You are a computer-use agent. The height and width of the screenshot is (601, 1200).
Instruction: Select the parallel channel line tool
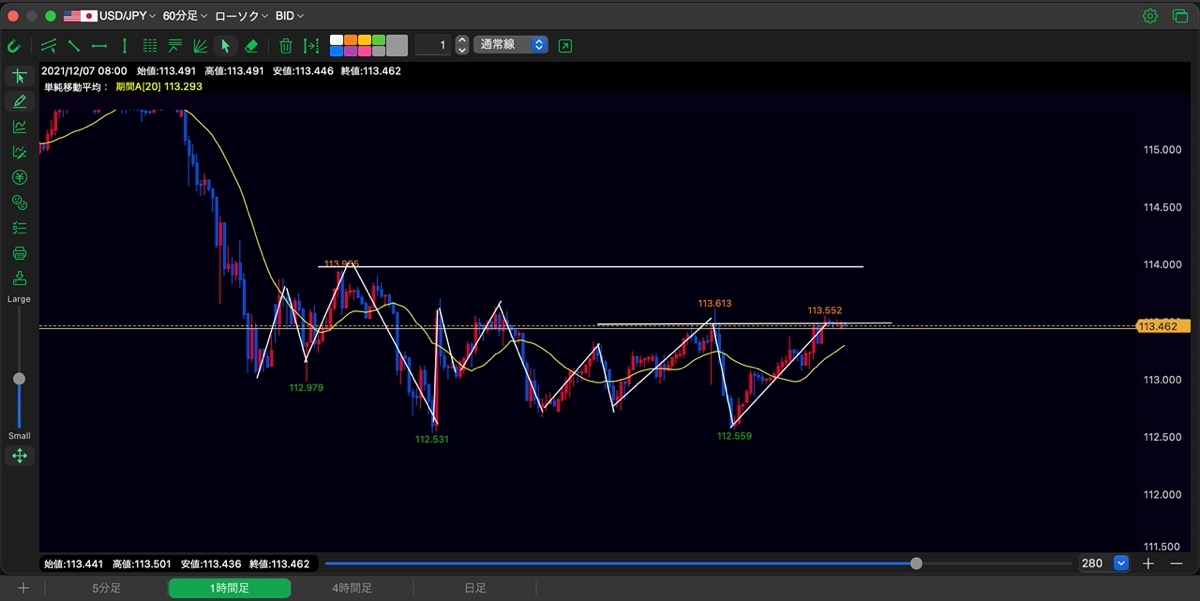(49, 45)
